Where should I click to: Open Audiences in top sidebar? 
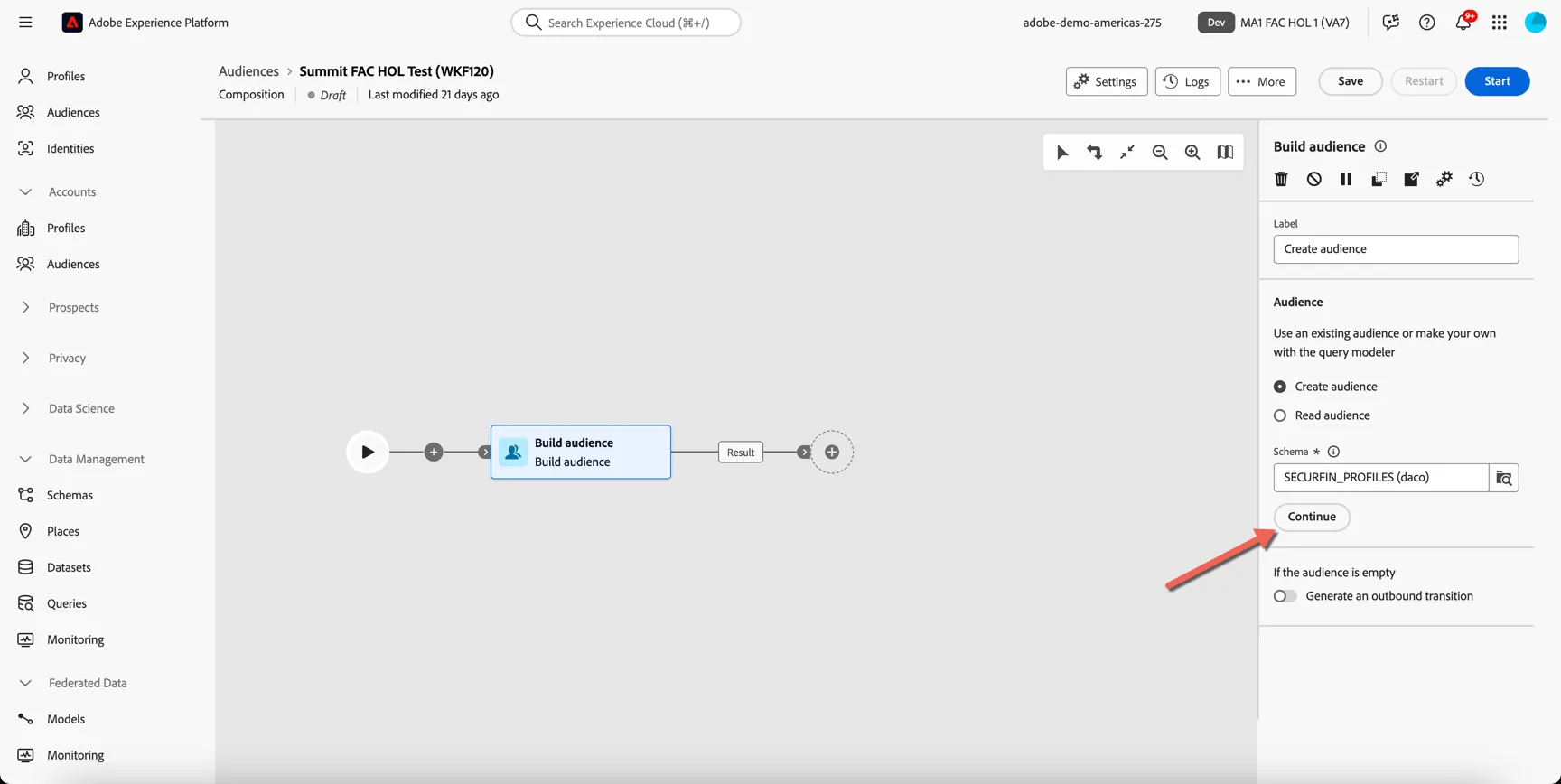pos(73,112)
